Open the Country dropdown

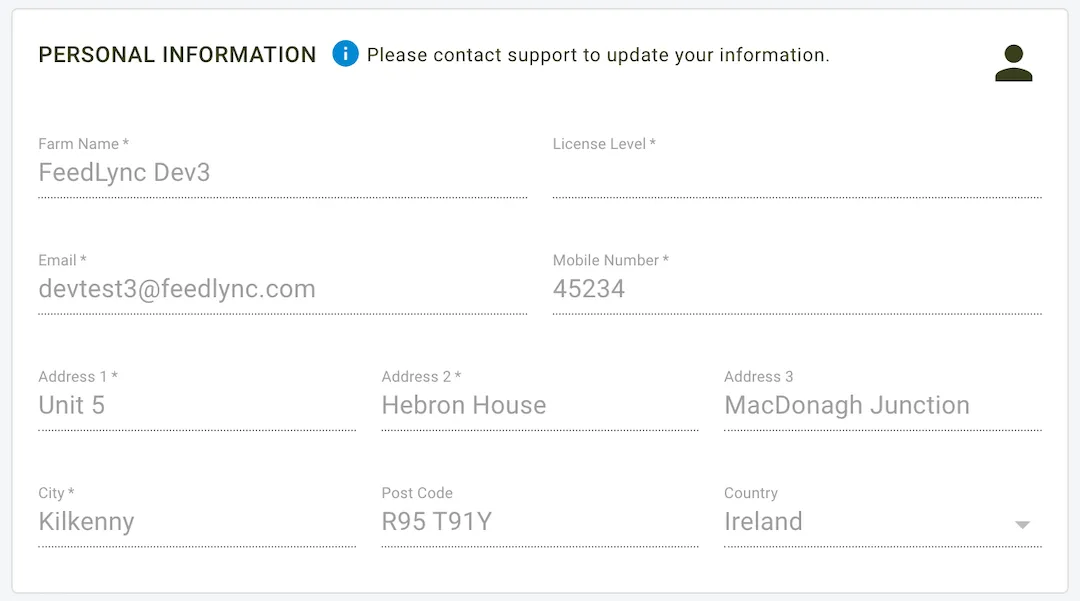(880, 521)
